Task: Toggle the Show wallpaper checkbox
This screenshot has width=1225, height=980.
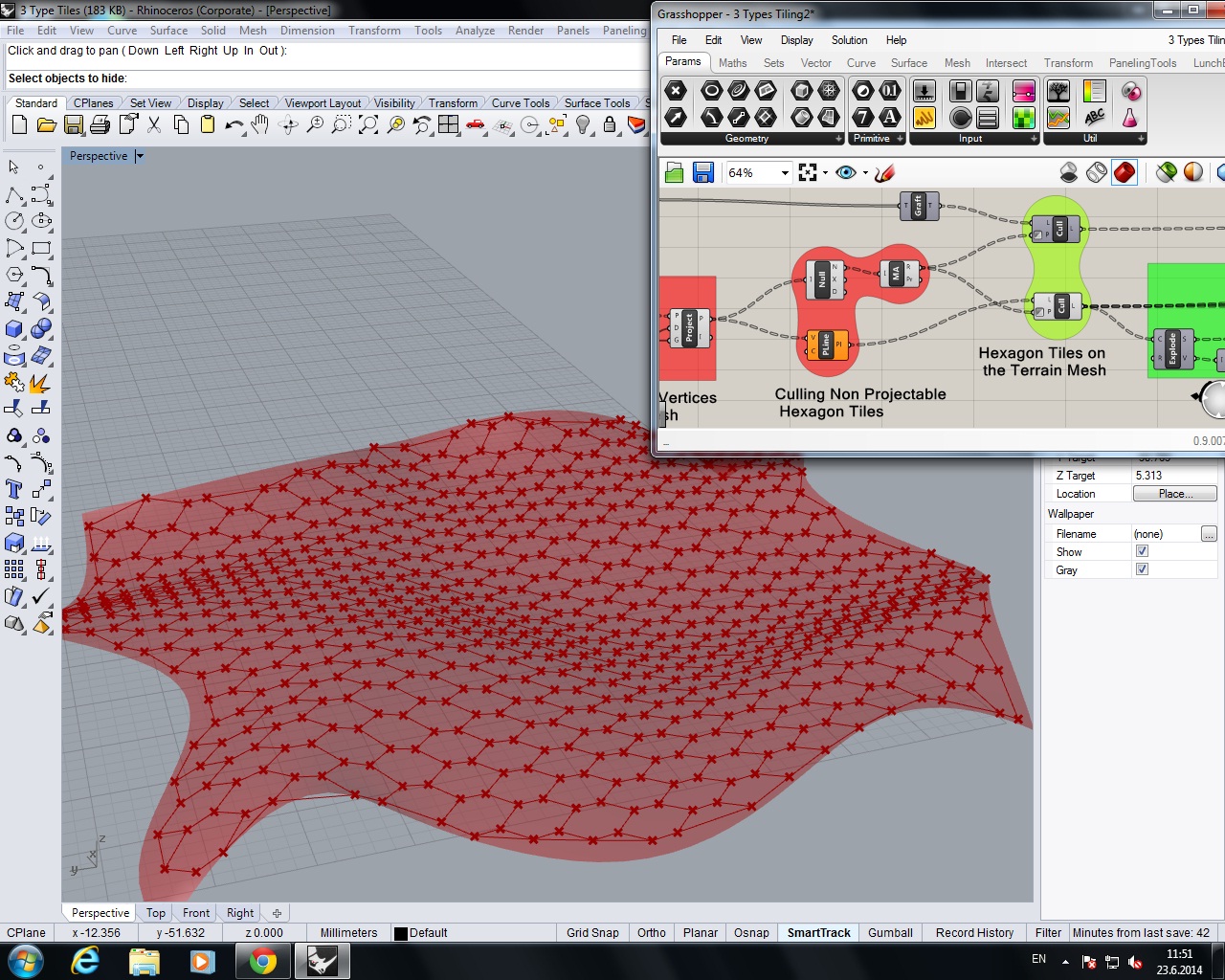Action: coord(1142,551)
